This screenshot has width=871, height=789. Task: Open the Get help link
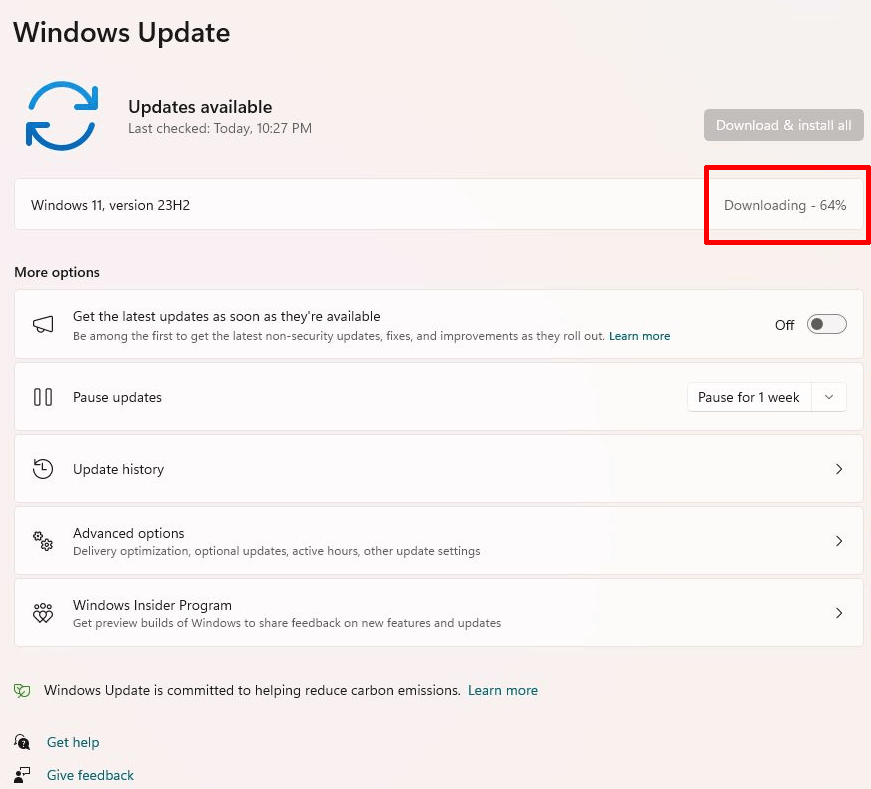click(x=73, y=742)
